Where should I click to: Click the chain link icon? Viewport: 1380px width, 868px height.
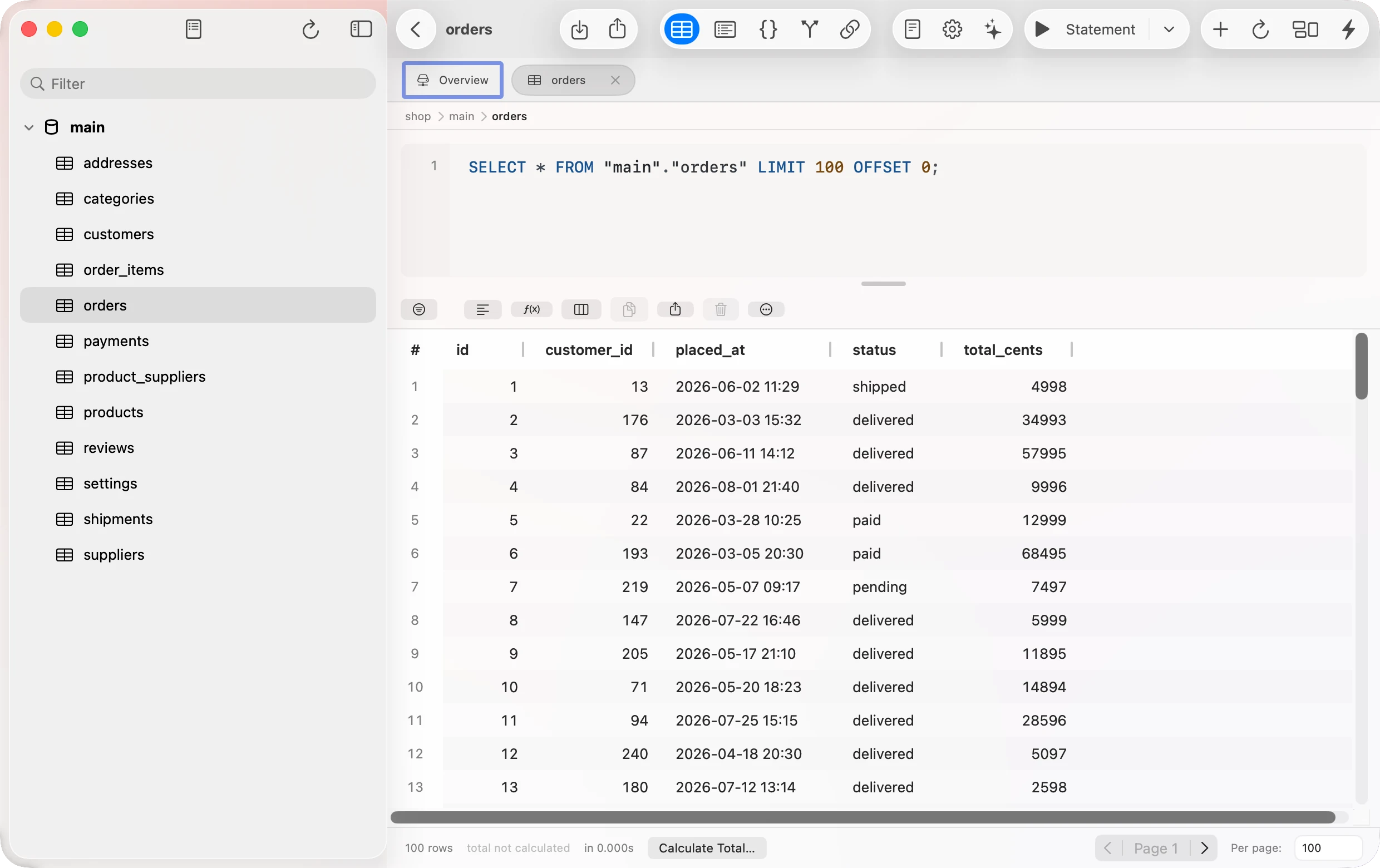[849, 29]
